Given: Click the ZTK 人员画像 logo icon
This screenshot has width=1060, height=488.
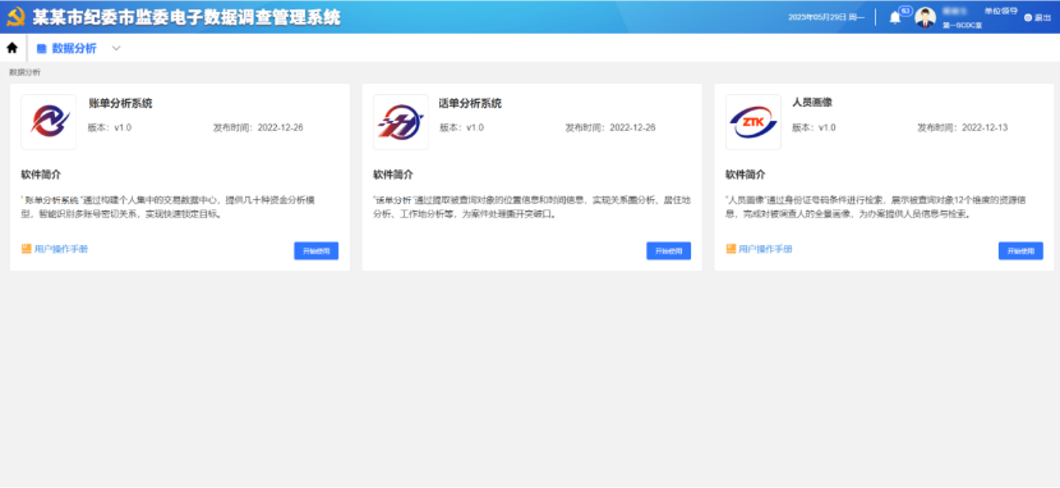Looking at the screenshot, I should pos(753,122).
